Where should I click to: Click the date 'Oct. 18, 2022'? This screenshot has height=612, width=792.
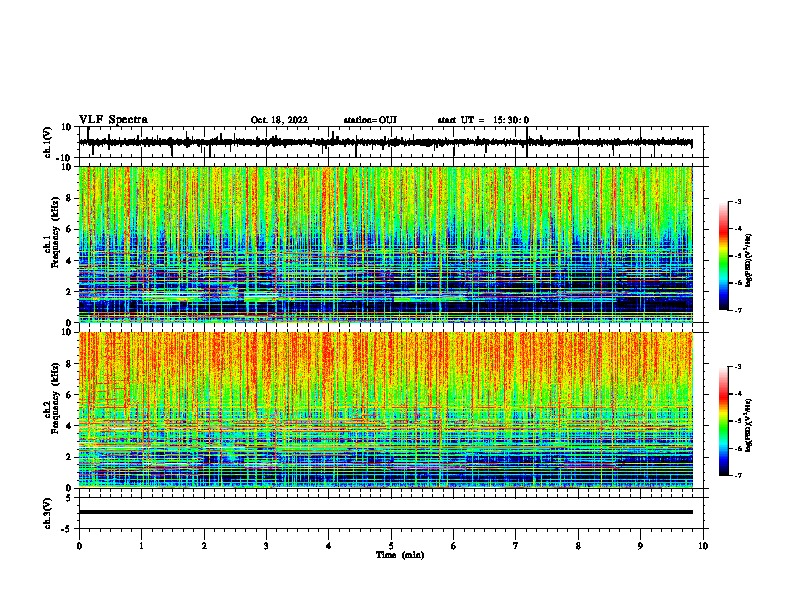(279, 120)
